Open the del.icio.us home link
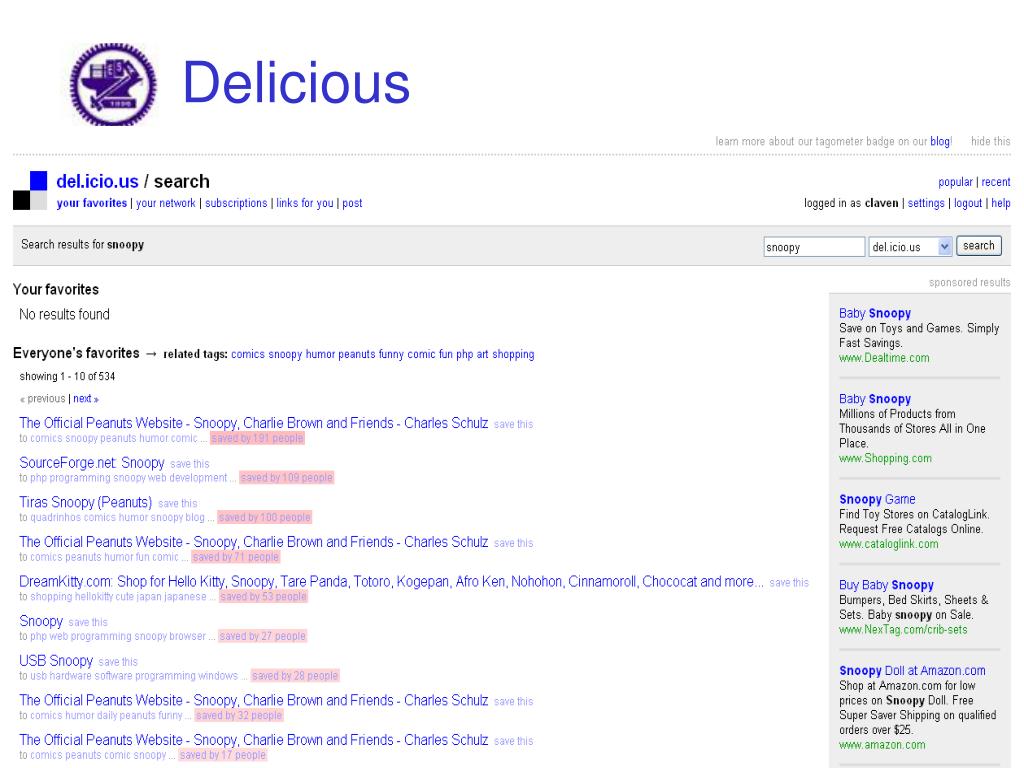 click(x=97, y=182)
